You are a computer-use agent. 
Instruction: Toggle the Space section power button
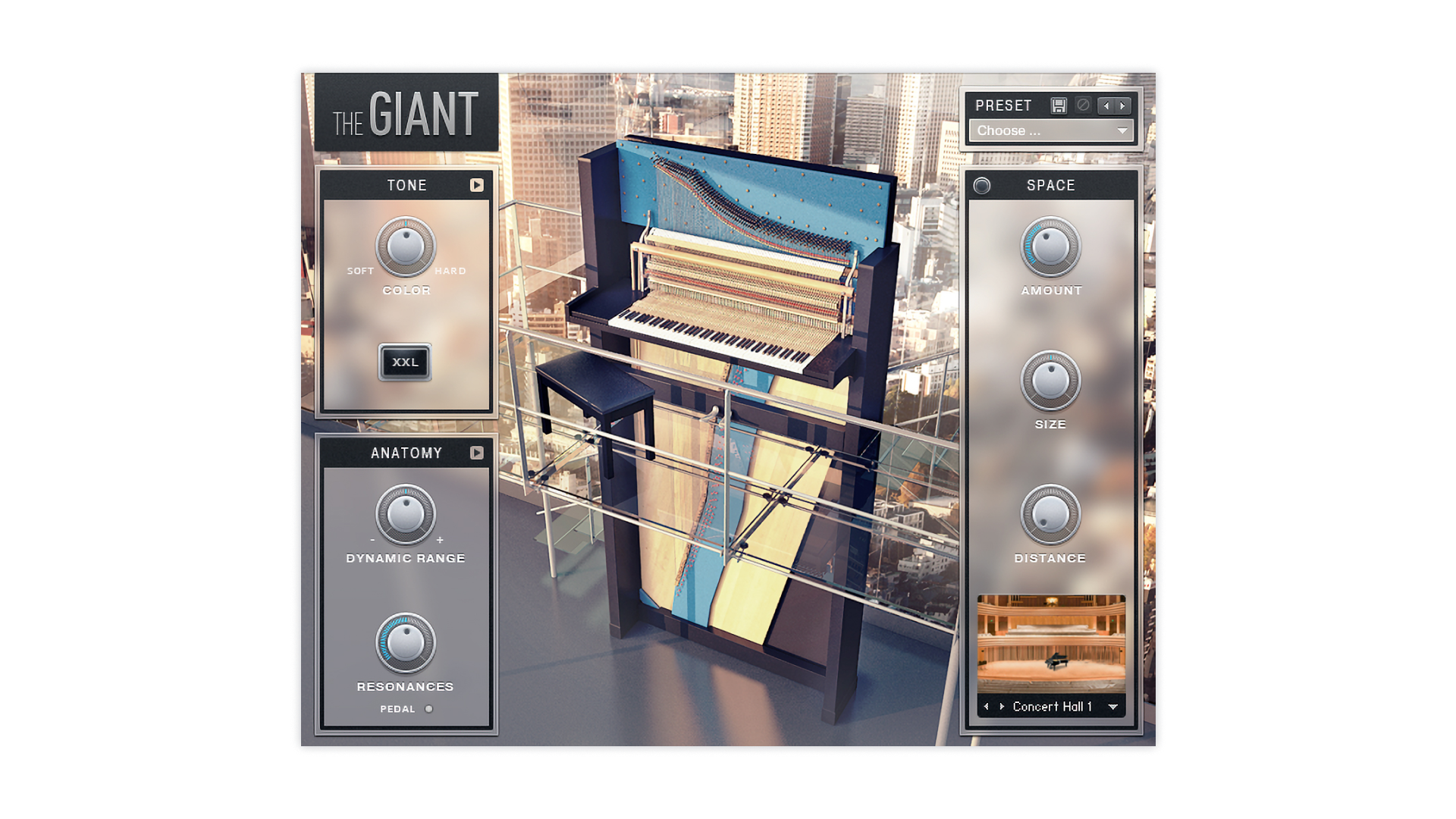(982, 186)
